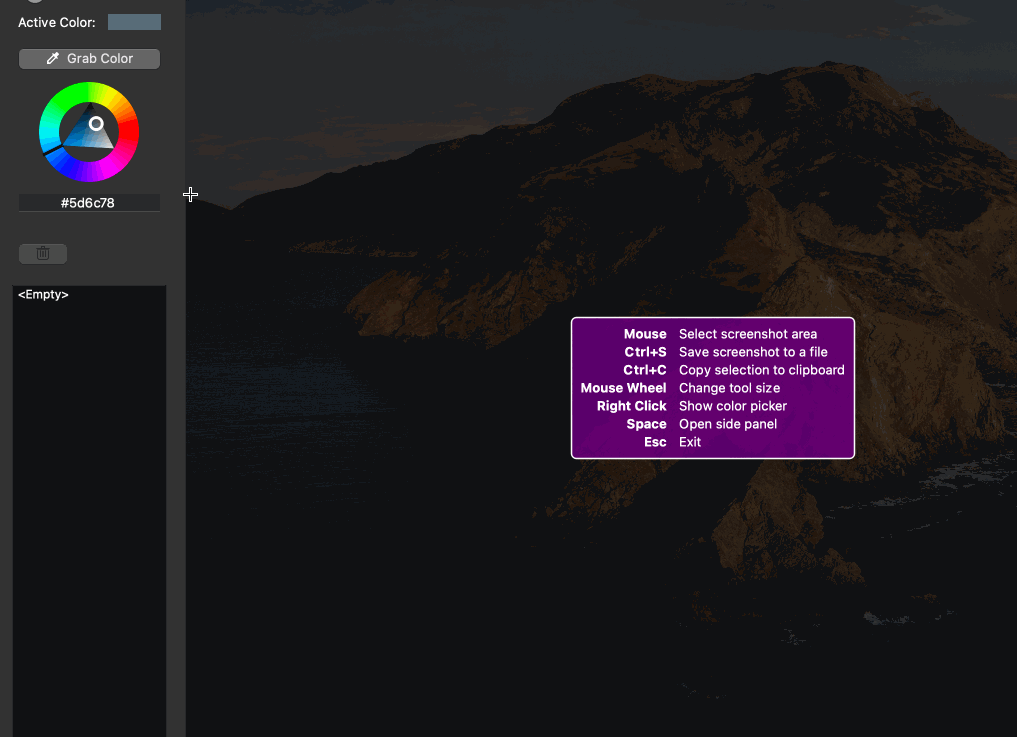Click the "Copy selection to clipboard" hint
This screenshot has height=737, width=1017.
pos(761,370)
